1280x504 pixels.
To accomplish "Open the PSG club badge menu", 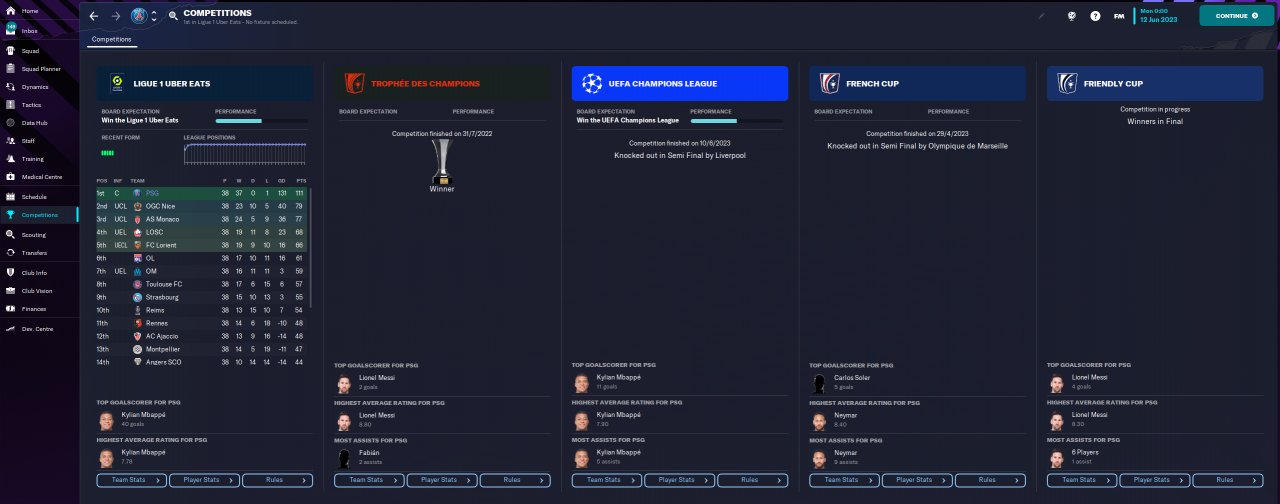I will pos(139,16).
